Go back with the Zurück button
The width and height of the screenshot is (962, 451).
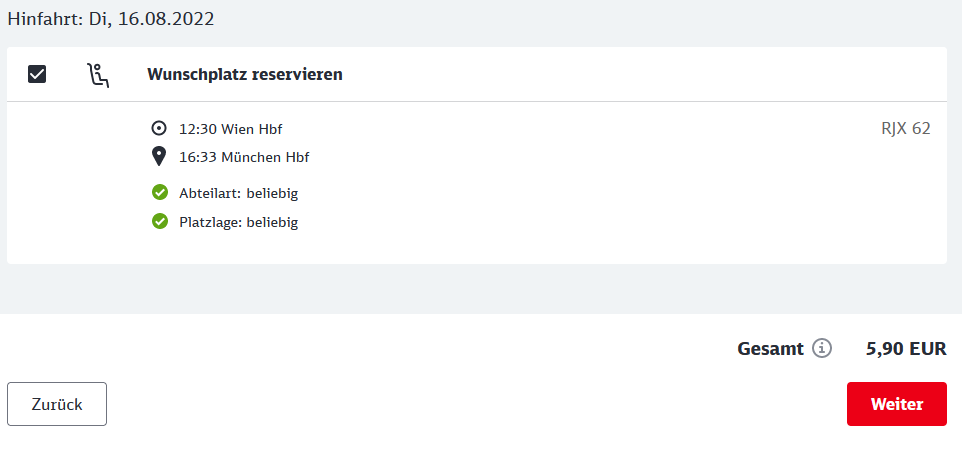pyautogui.click(x=57, y=404)
